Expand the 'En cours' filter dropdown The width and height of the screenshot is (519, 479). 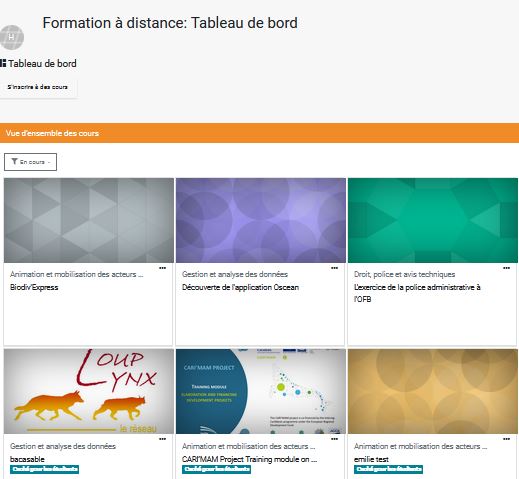tap(30, 162)
